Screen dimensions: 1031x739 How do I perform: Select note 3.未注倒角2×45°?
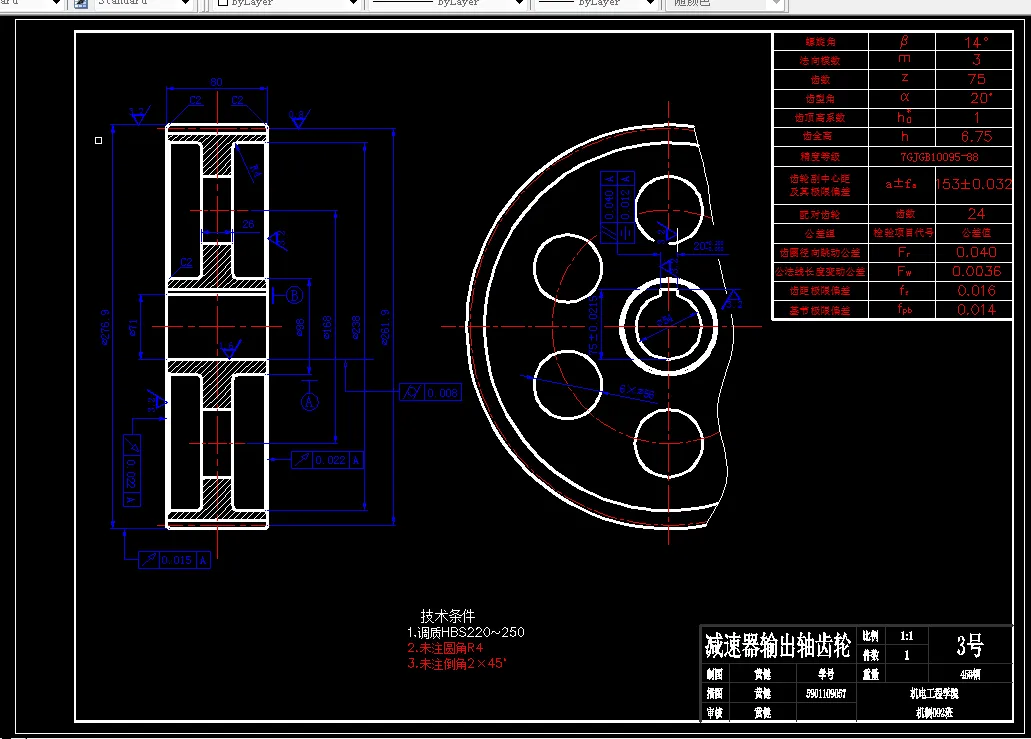tap(457, 664)
